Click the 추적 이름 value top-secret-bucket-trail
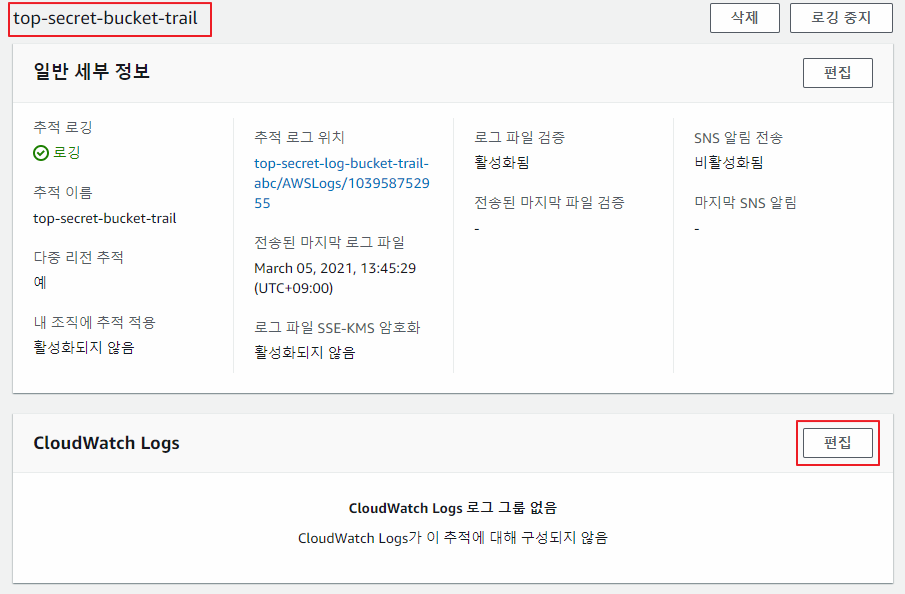The image size is (905, 594). point(104,218)
